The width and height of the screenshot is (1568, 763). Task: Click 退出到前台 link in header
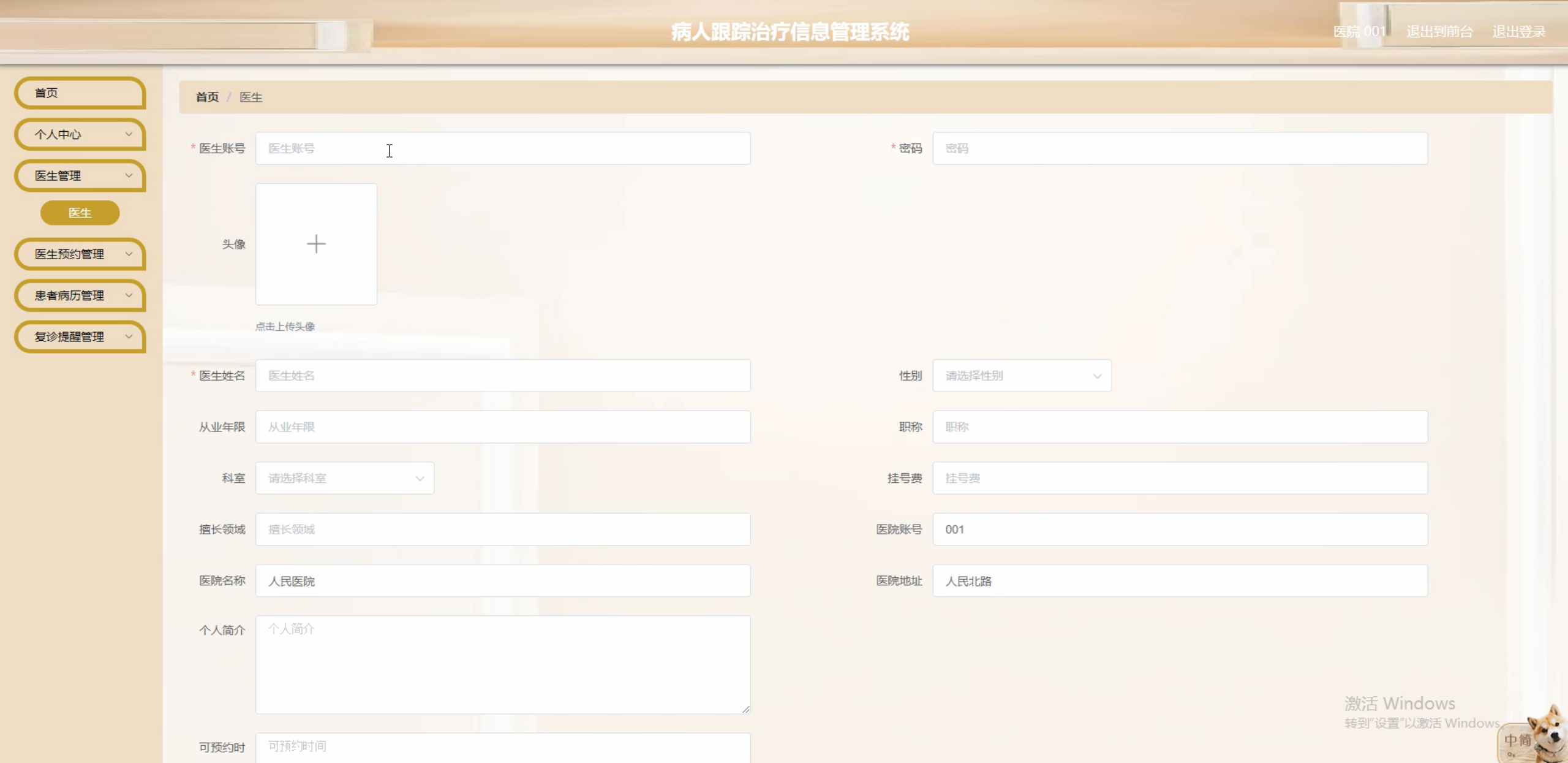(1439, 32)
